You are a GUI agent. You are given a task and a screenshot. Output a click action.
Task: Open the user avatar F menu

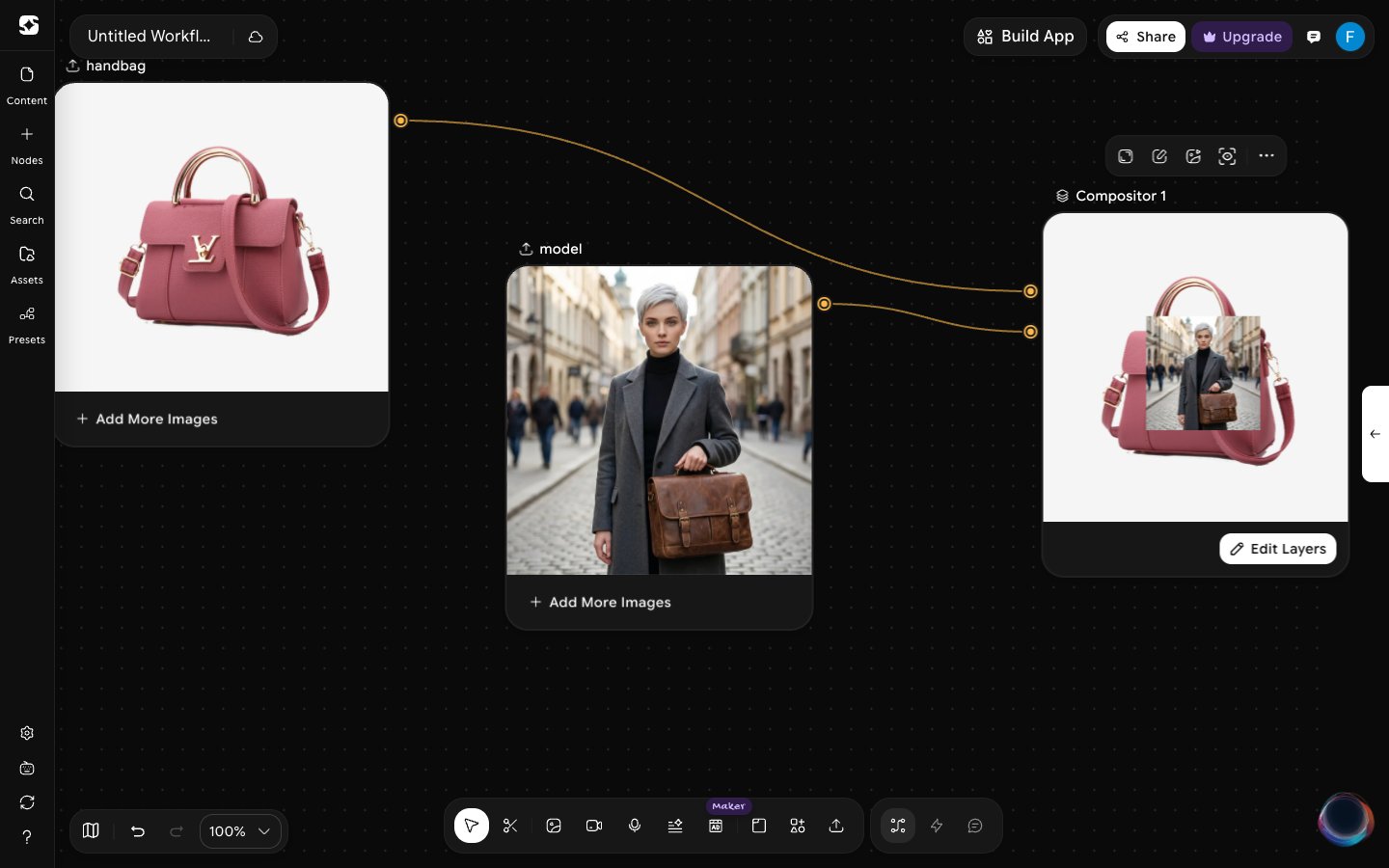pyautogui.click(x=1350, y=37)
